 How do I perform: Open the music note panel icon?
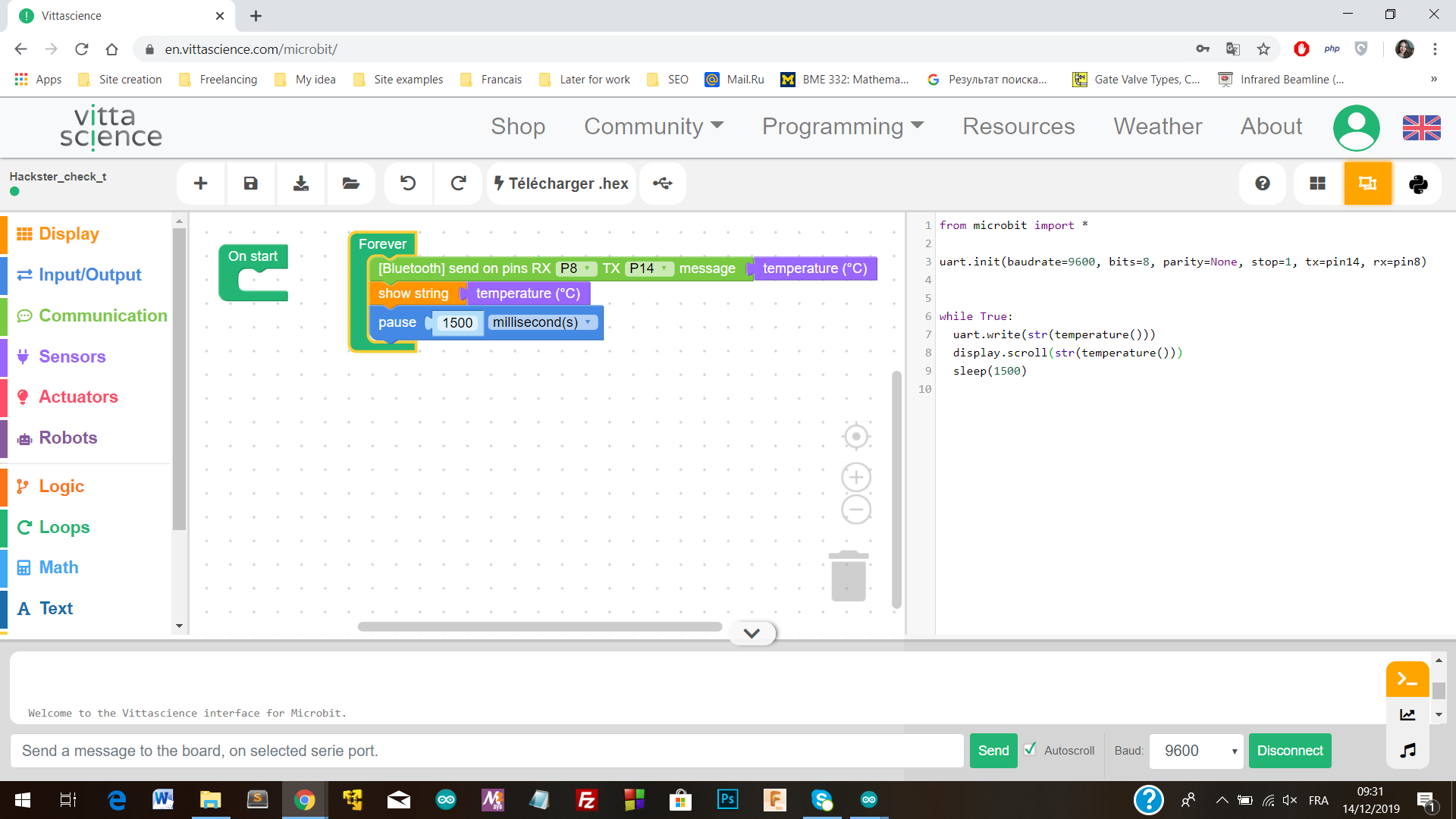(x=1407, y=751)
